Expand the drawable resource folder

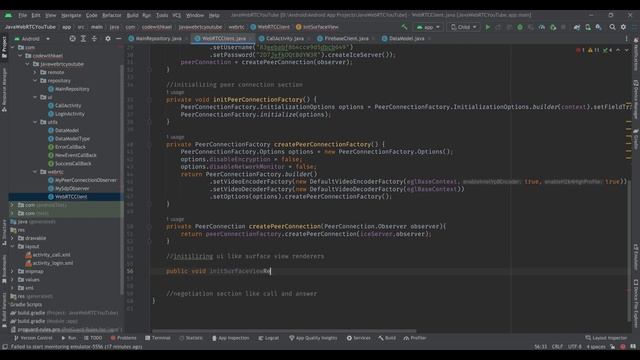pyautogui.click(x=12, y=238)
